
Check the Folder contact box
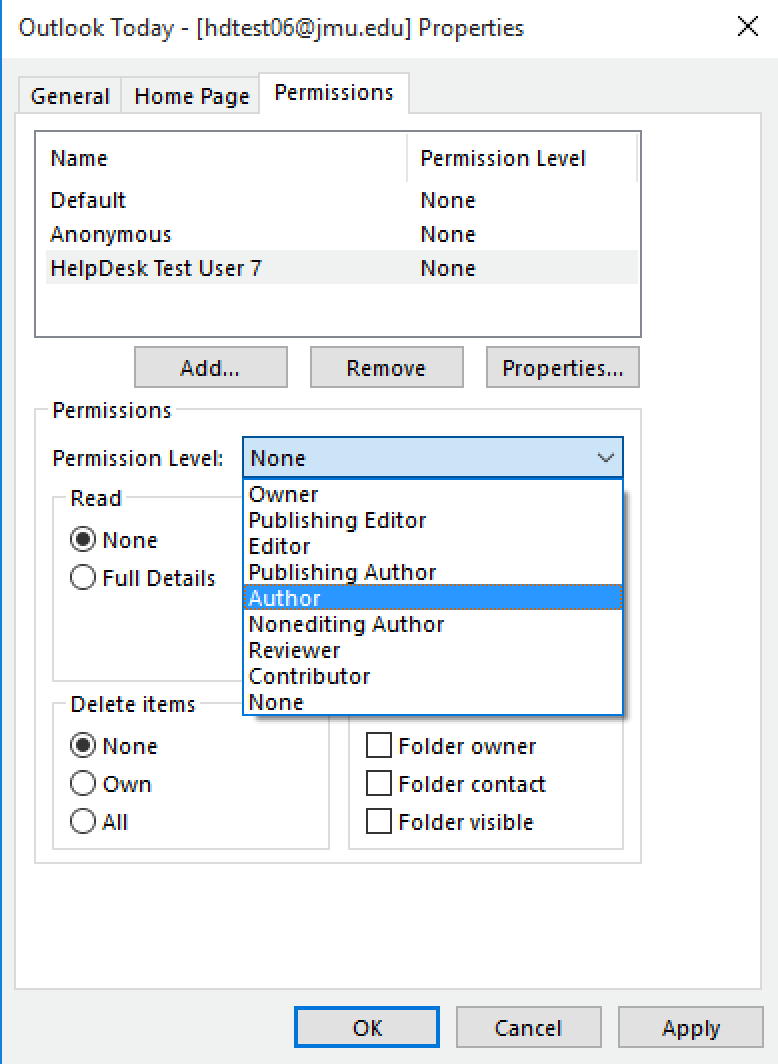tap(379, 784)
